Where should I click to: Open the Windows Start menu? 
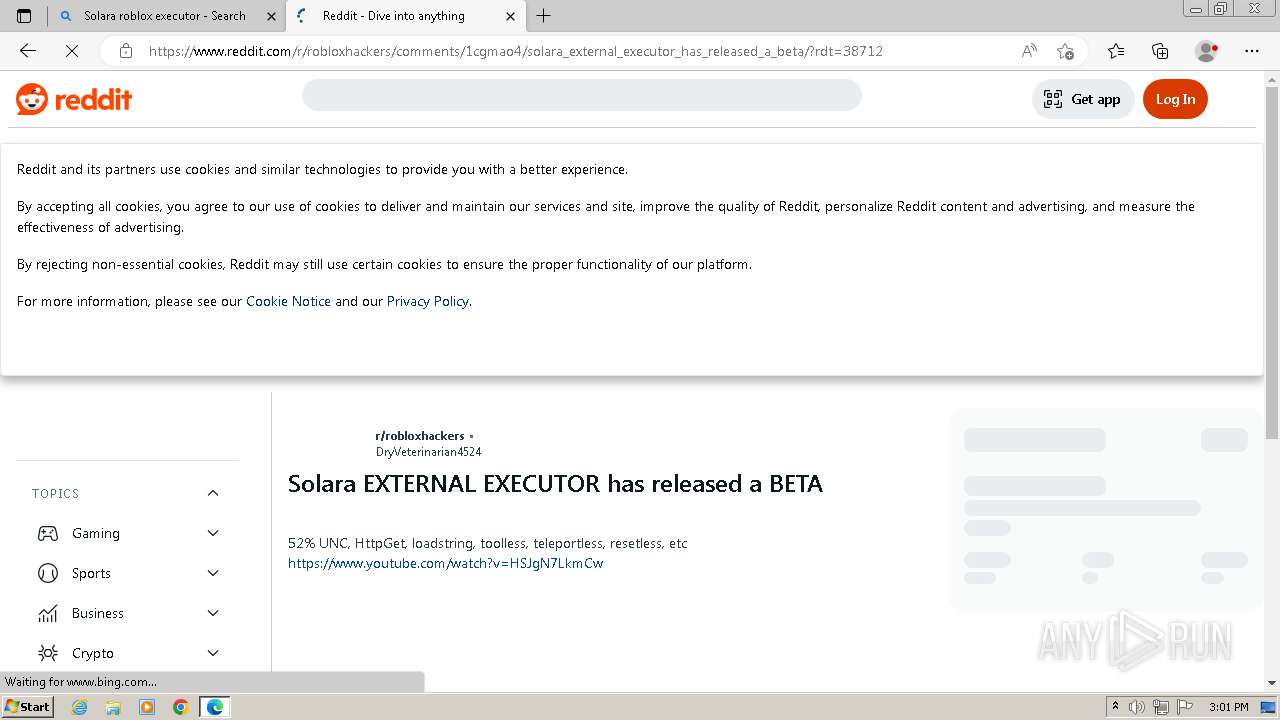tap(28, 707)
